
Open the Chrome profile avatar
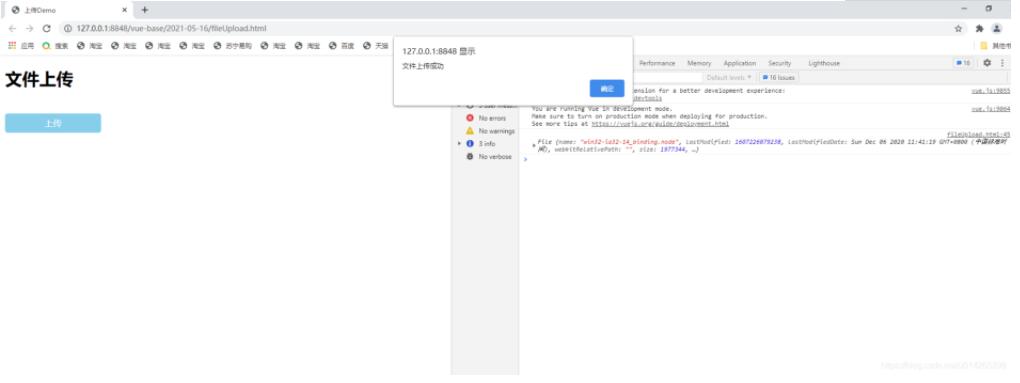tap(997, 29)
